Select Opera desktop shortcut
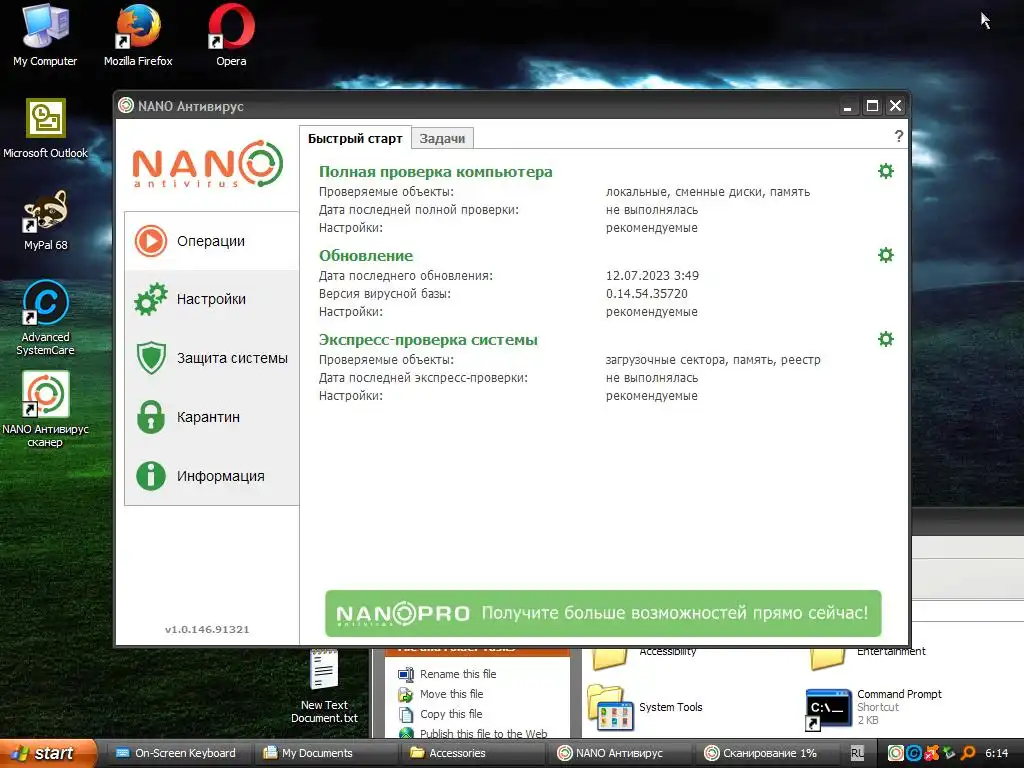The height and width of the screenshot is (768, 1024). tap(231, 36)
